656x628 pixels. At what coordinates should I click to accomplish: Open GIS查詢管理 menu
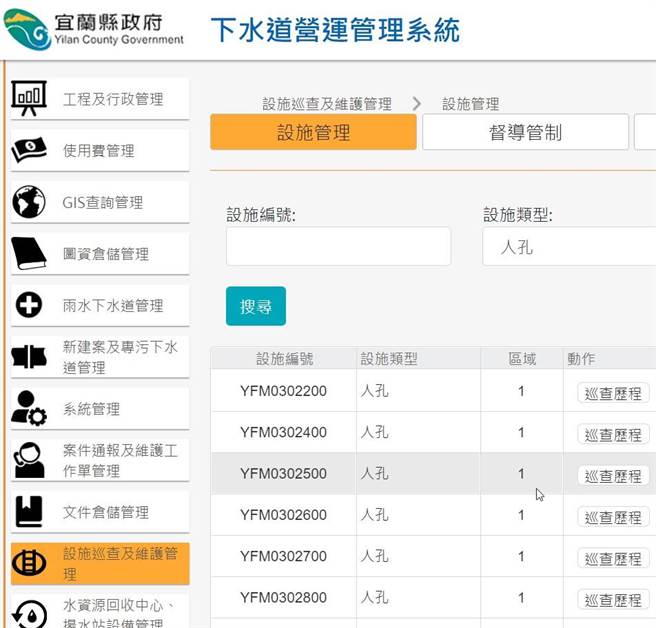pos(100,202)
